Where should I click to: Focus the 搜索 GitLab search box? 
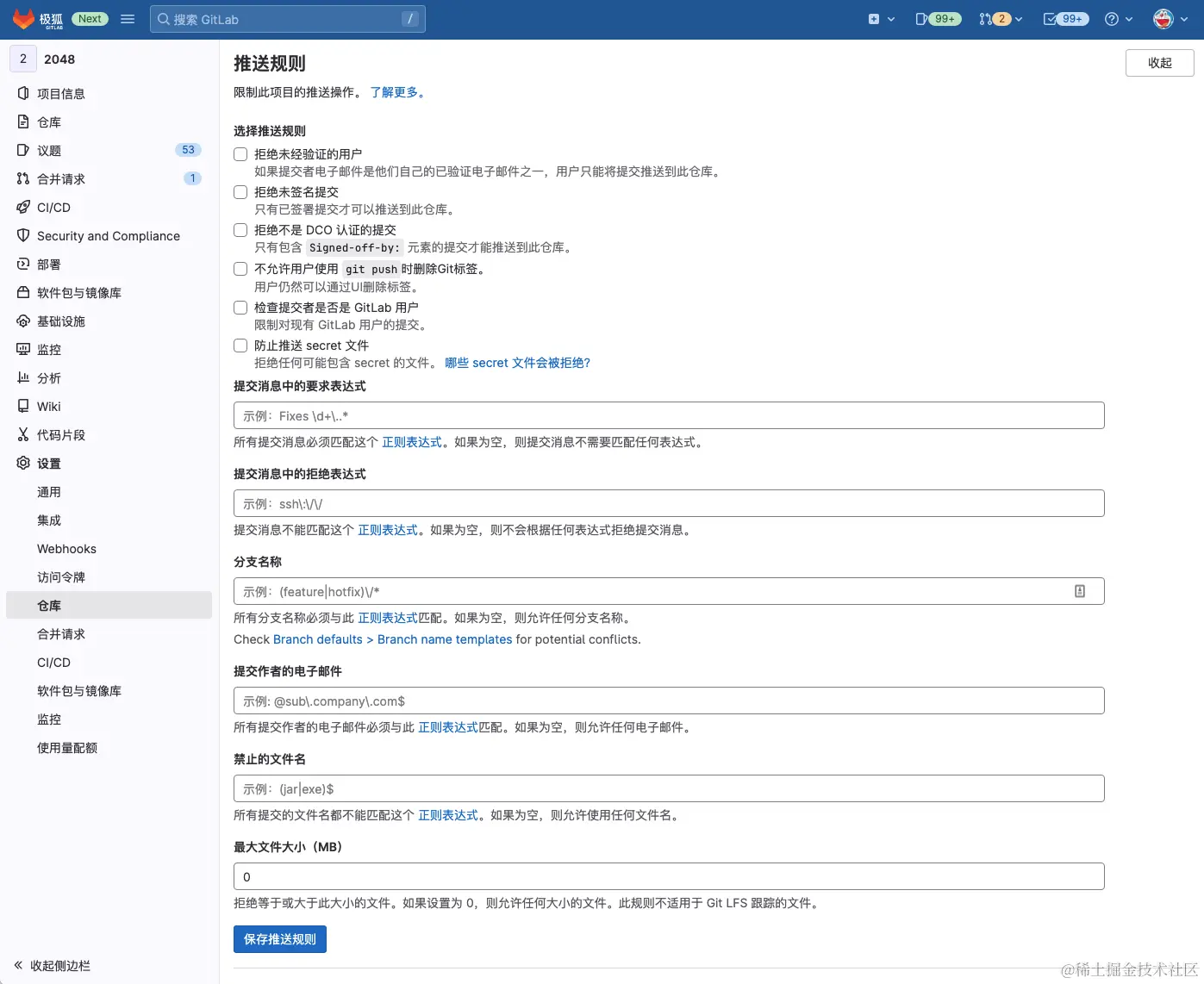pyautogui.click(x=287, y=19)
